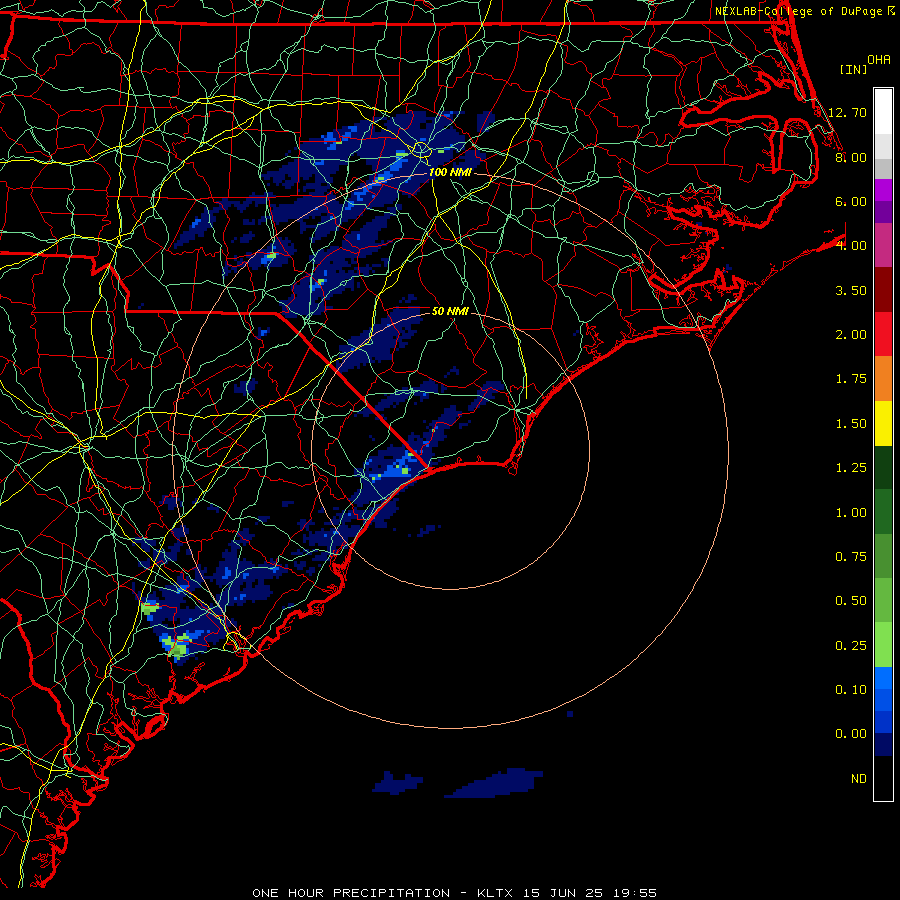The width and height of the screenshot is (900, 900).
Task: Click the [IN] units label
Action: click(x=854, y=69)
